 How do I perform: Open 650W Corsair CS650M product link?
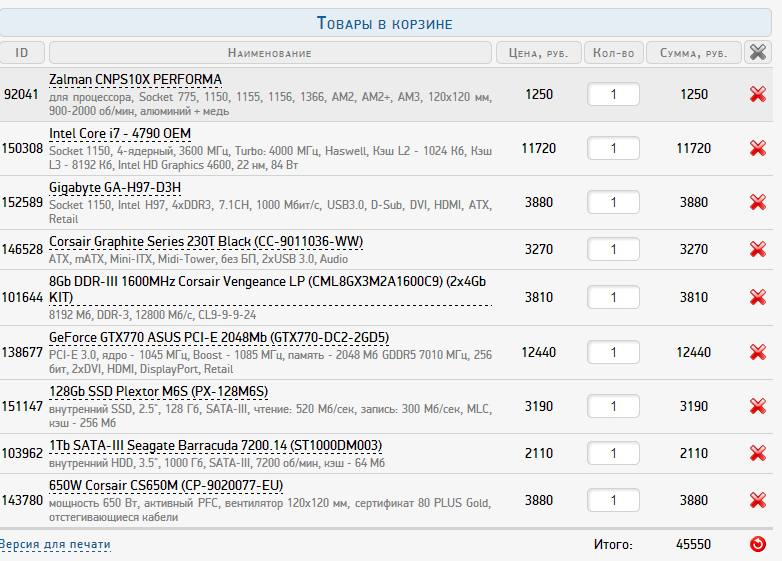(x=166, y=486)
